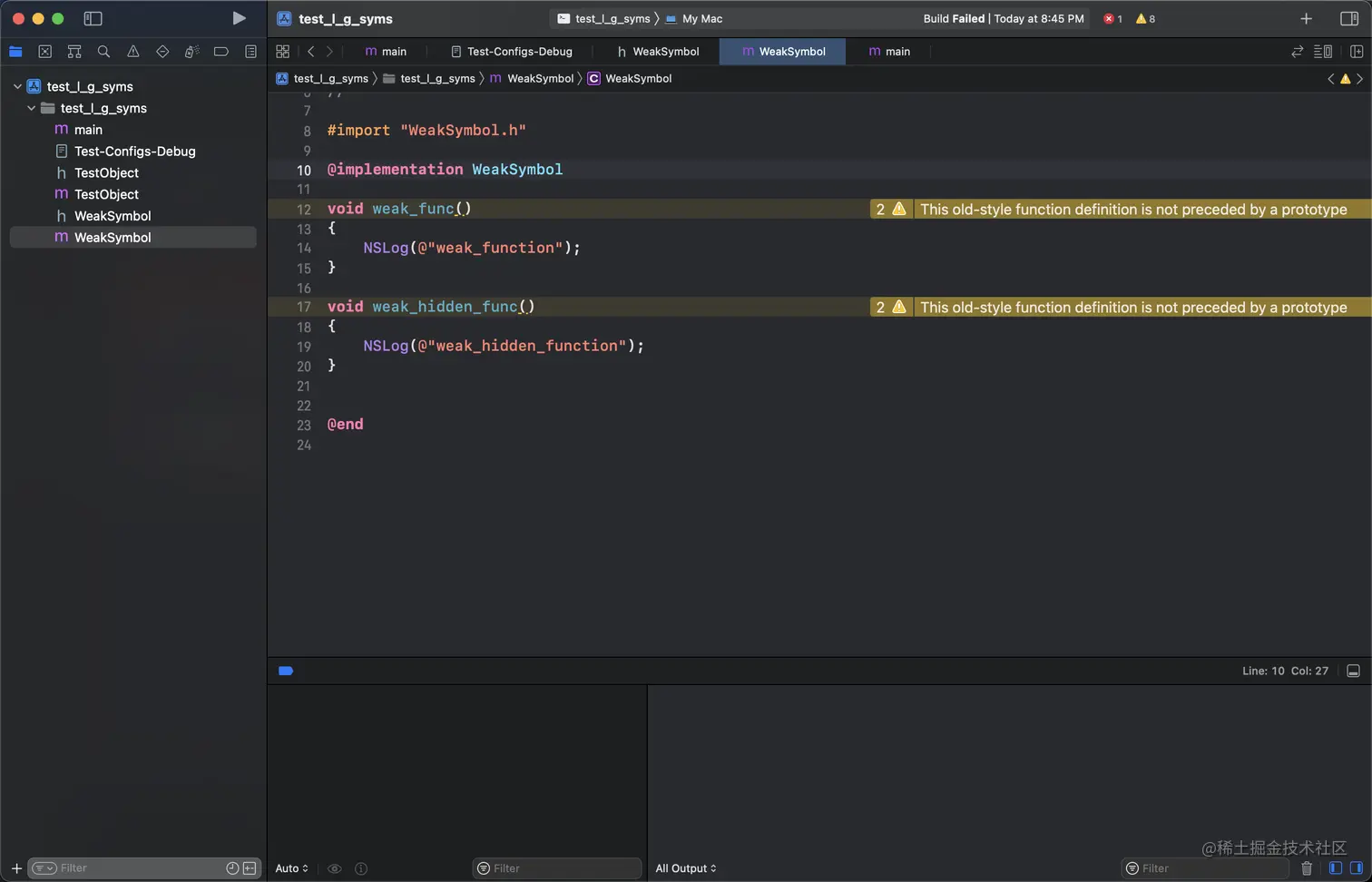This screenshot has width=1372, height=882.
Task: Collapse the test_l_g_syms project root
Action: coord(17,86)
